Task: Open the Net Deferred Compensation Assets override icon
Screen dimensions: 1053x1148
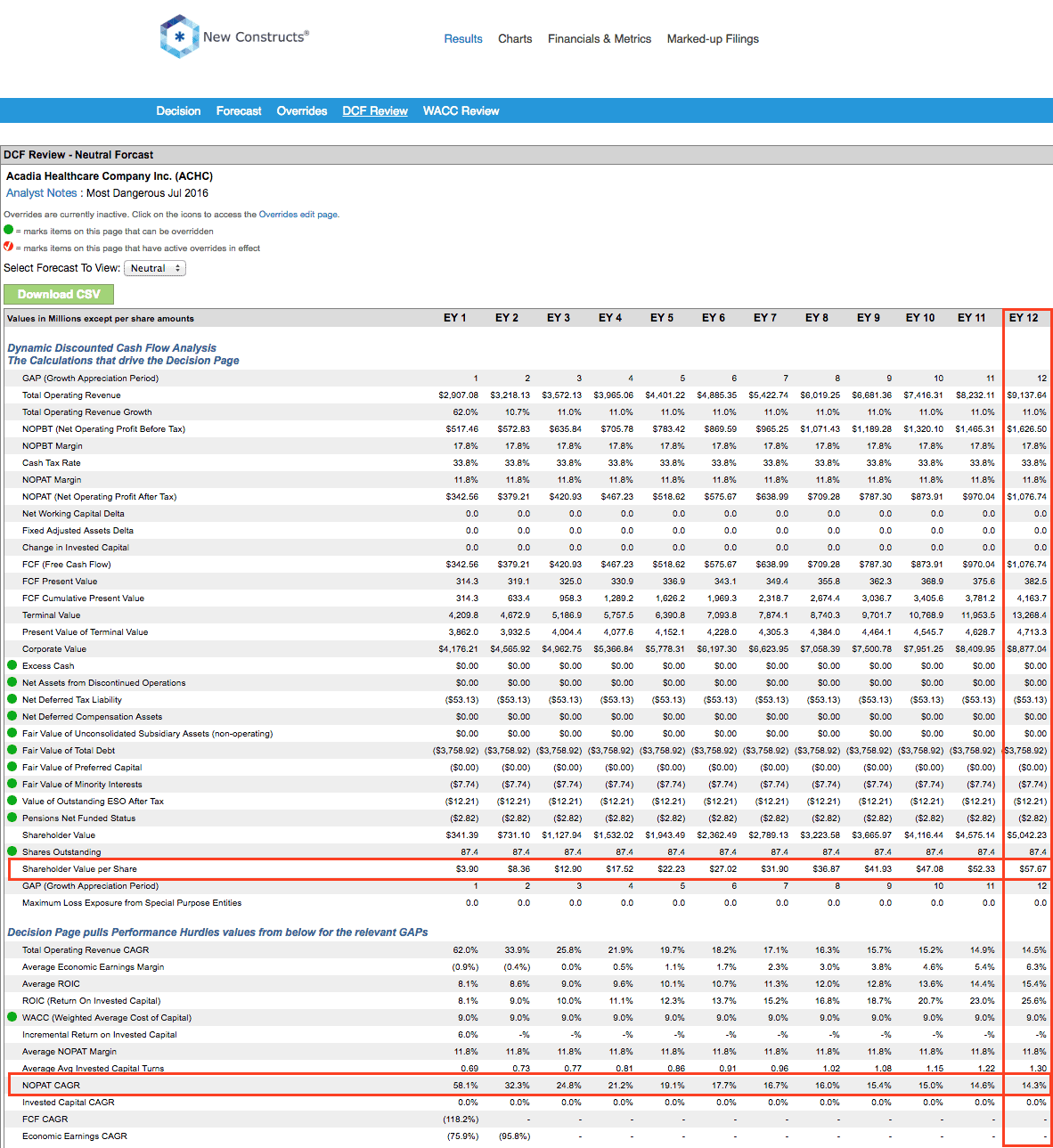Action: [x=12, y=716]
